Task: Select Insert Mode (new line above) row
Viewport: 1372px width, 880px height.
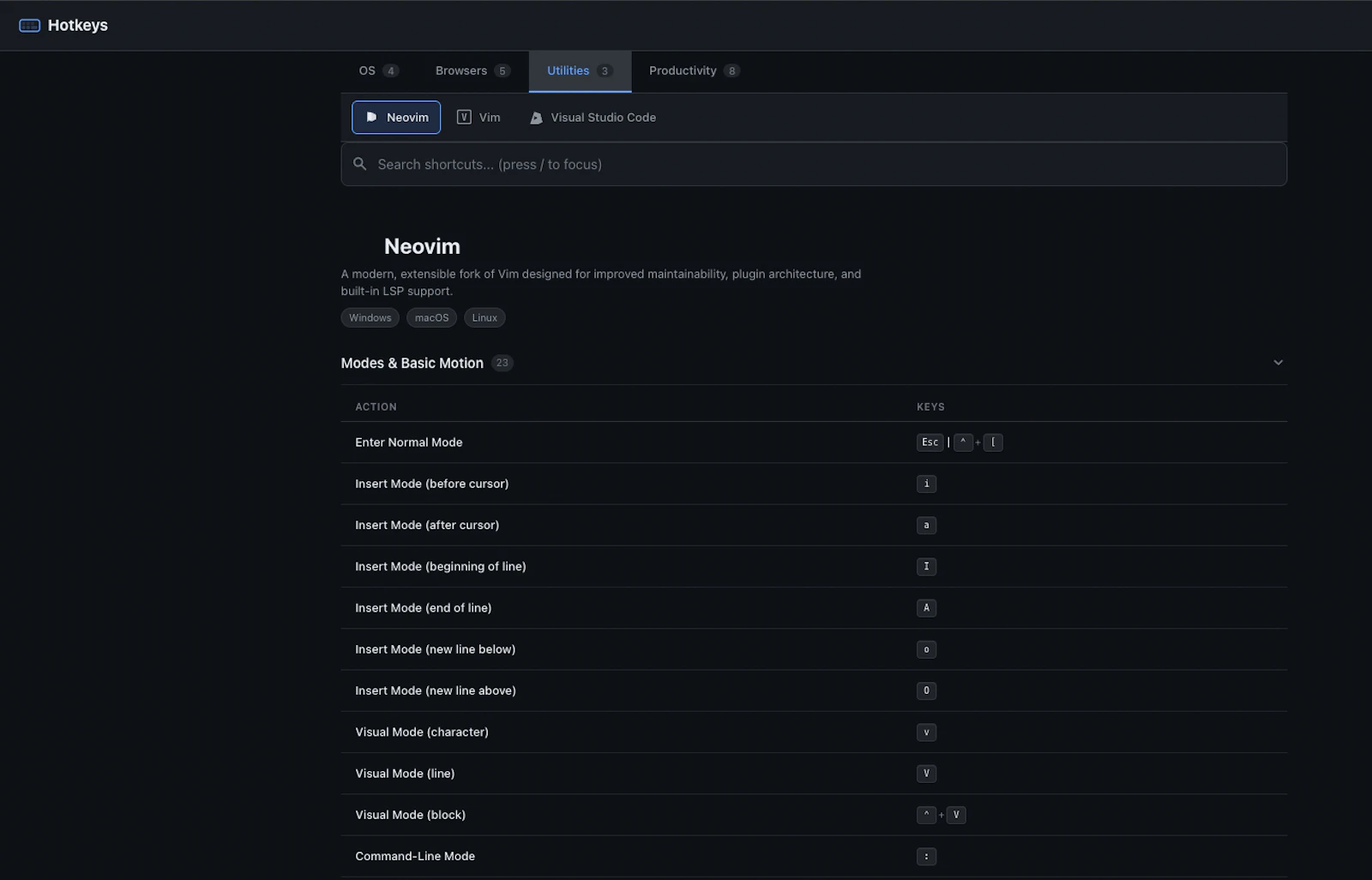Action: tap(814, 690)
